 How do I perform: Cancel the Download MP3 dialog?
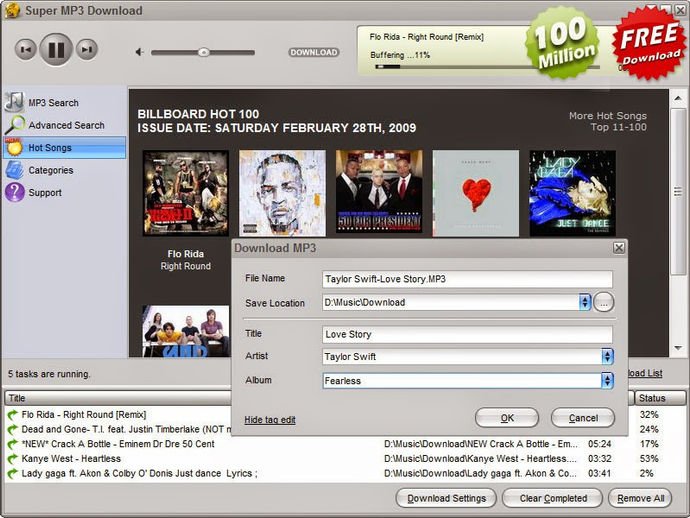(x=583, y=418)
